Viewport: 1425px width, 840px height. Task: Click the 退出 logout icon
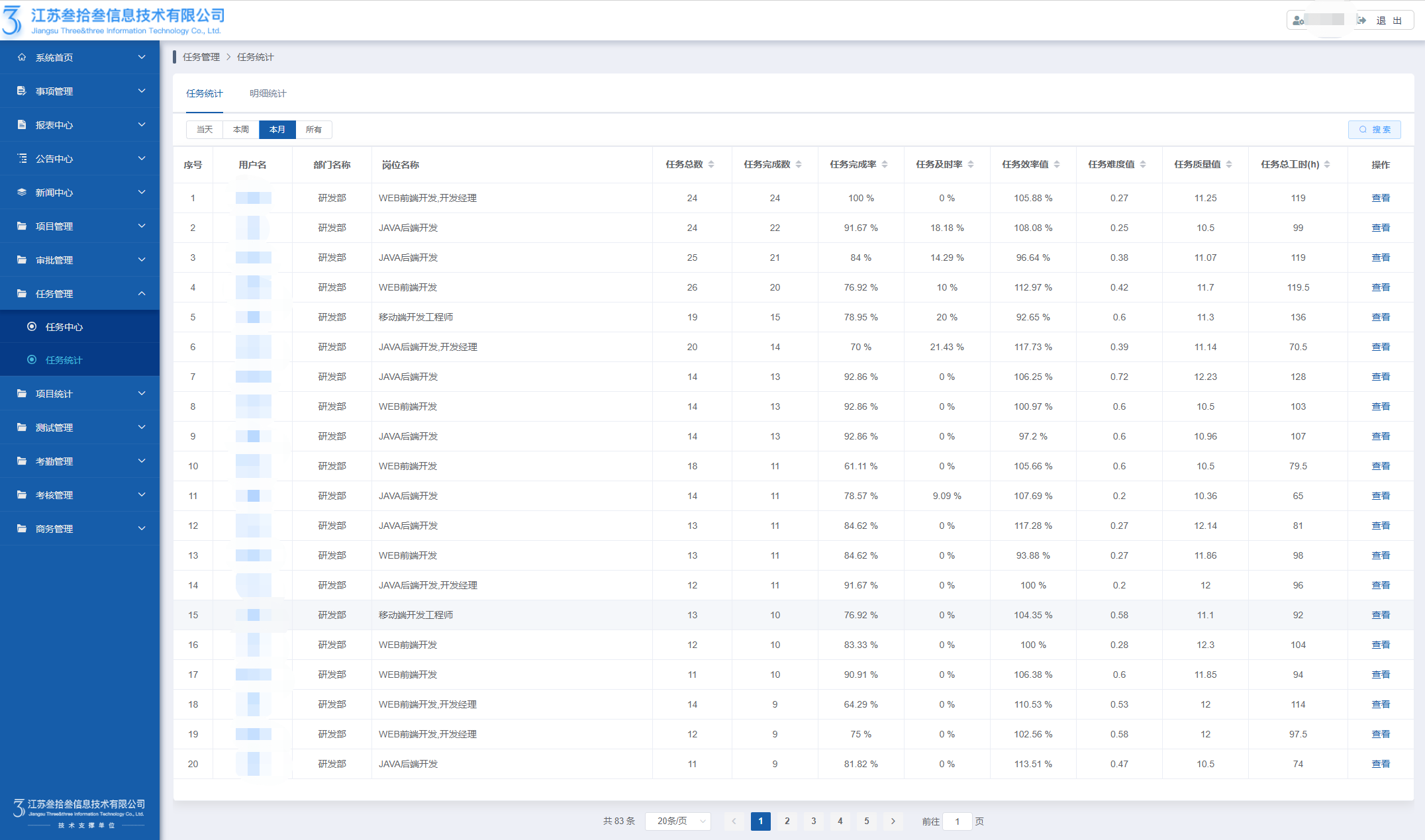(1362, 21)
